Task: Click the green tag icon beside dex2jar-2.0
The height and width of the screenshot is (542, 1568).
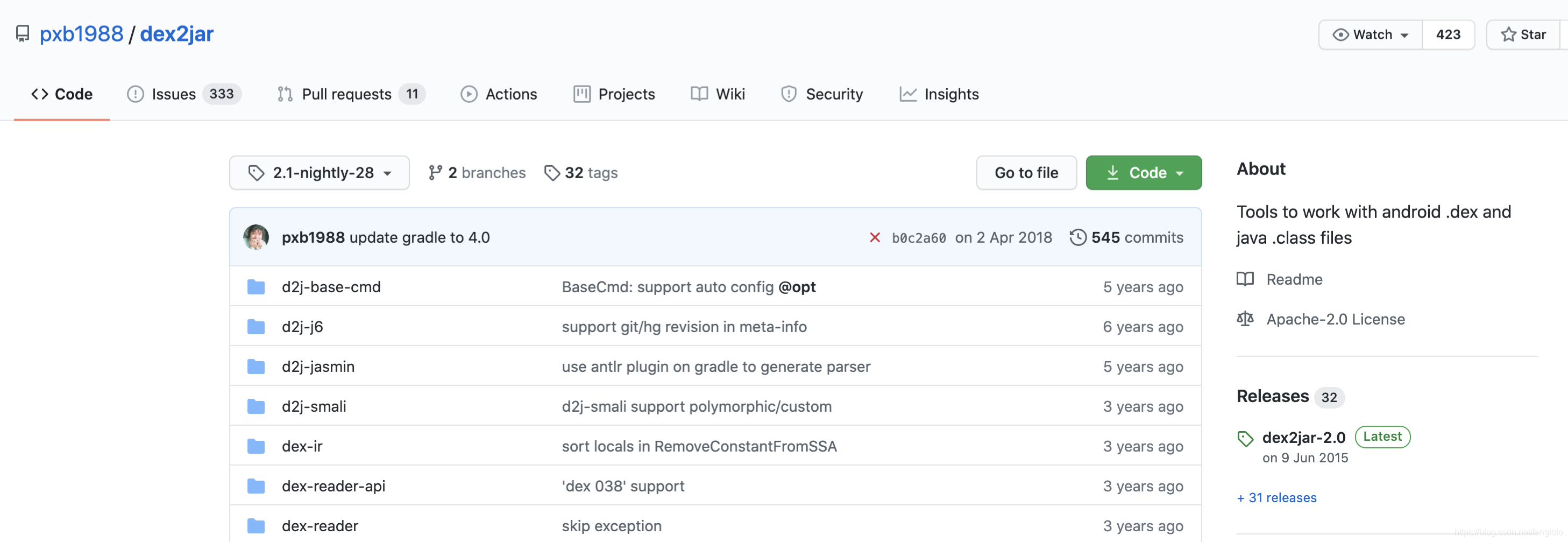Action: tap(1245, 439)
